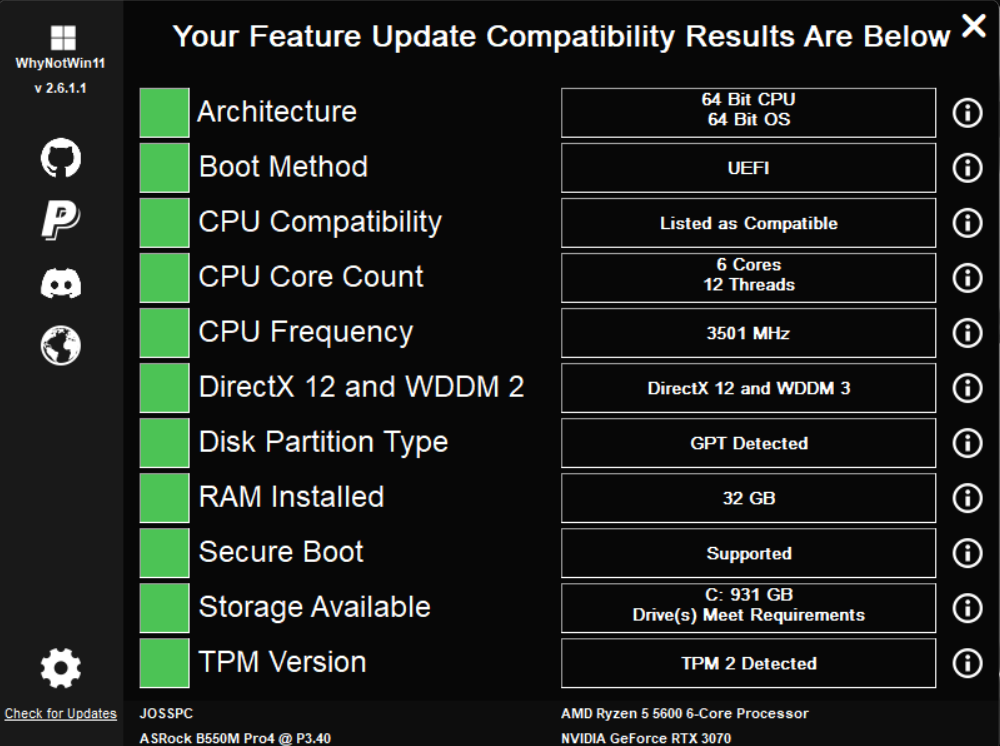Click the 'UEFI' result box
Image resolution: width=1000 pixels, height=746 pixels.
[x=749, y=168]
